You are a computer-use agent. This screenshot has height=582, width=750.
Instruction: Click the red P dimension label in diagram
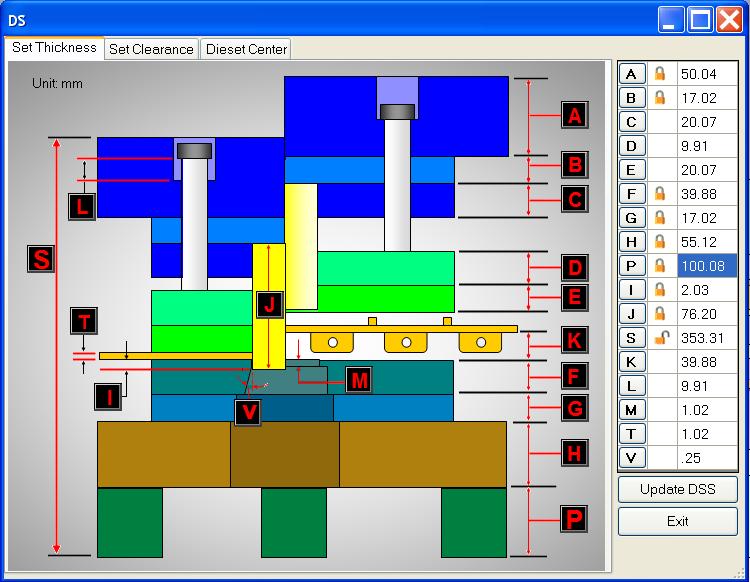[573, 519]
